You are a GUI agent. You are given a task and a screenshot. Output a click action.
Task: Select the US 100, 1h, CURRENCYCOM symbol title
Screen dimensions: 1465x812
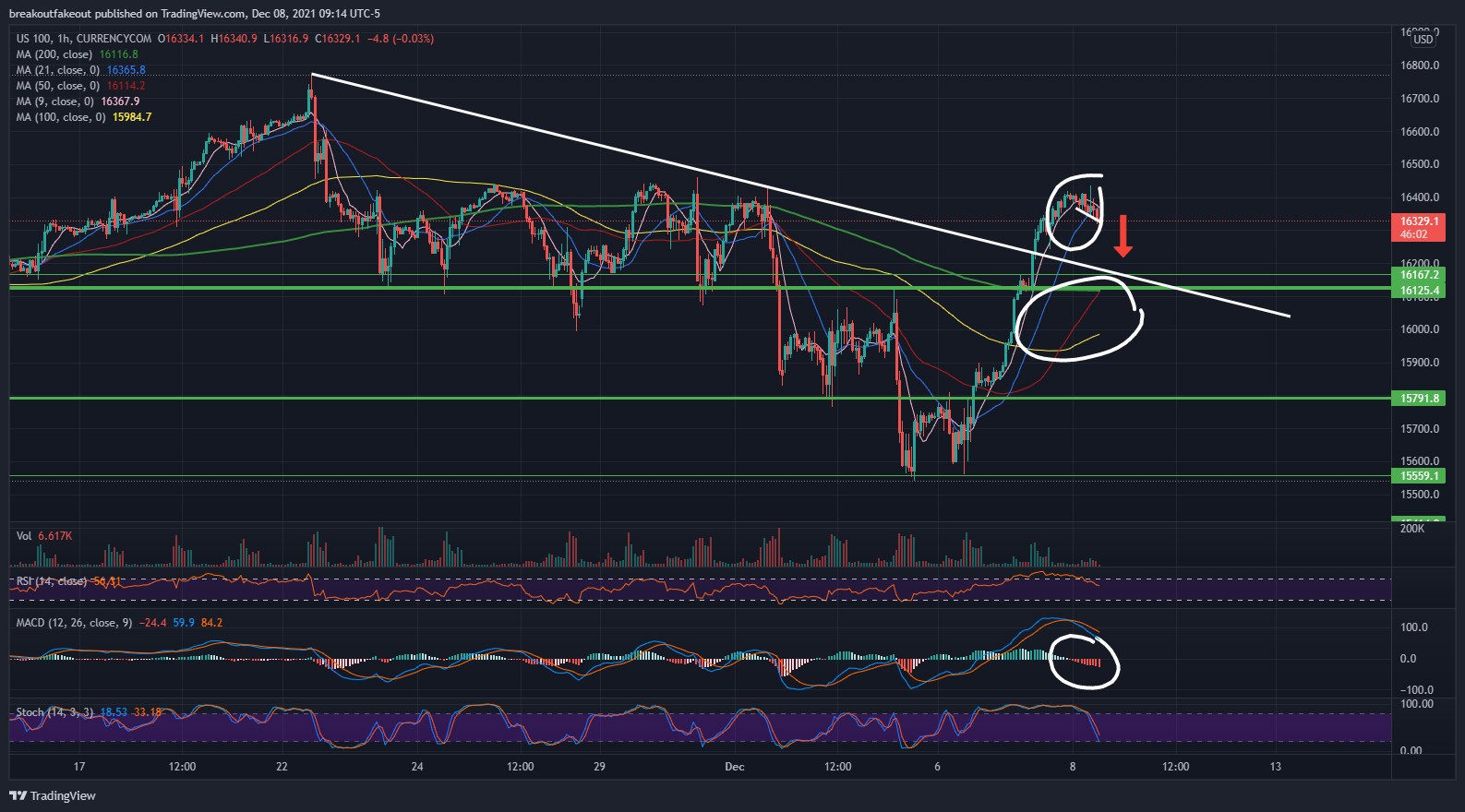[84, 39]
